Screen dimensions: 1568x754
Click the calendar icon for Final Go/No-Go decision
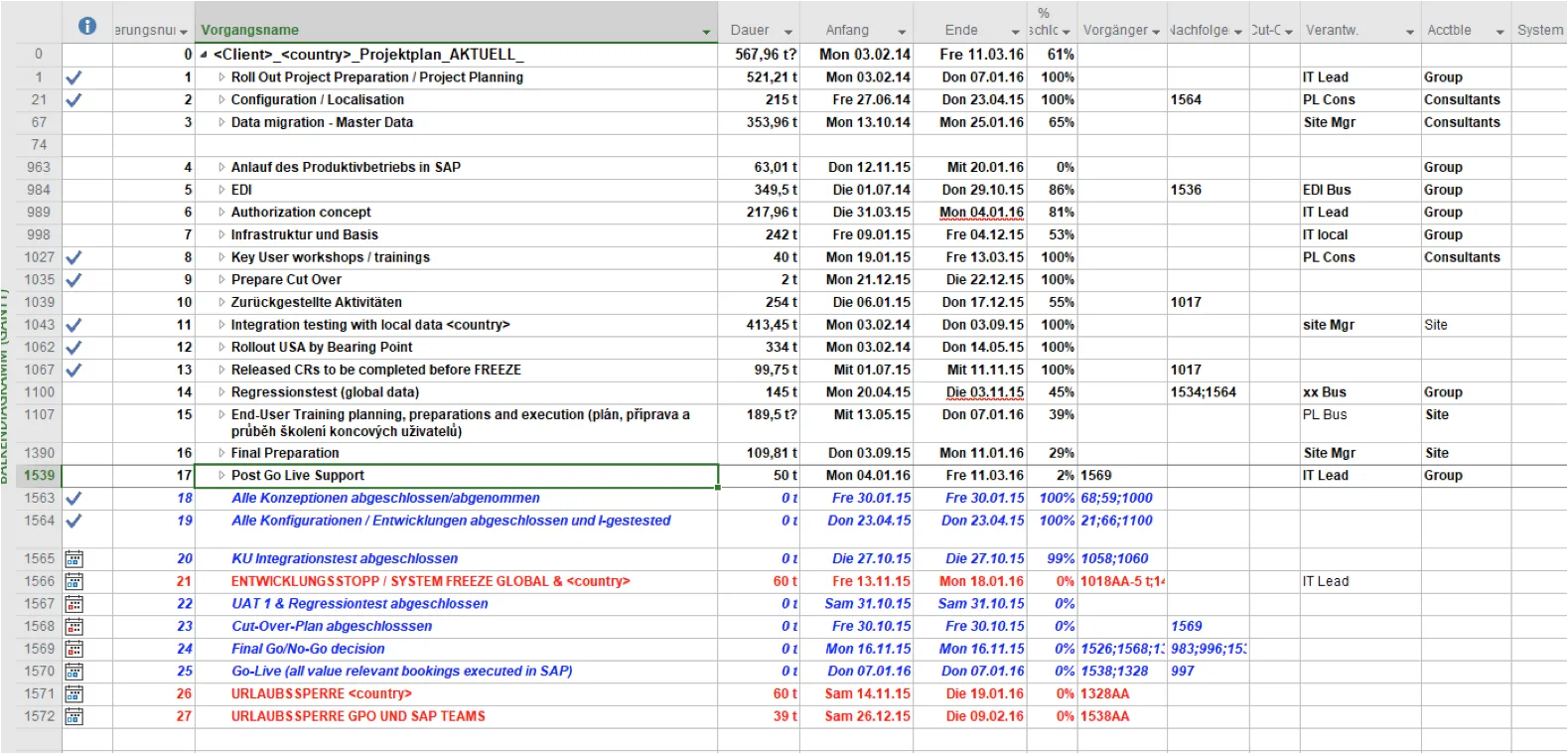(73, 650)
